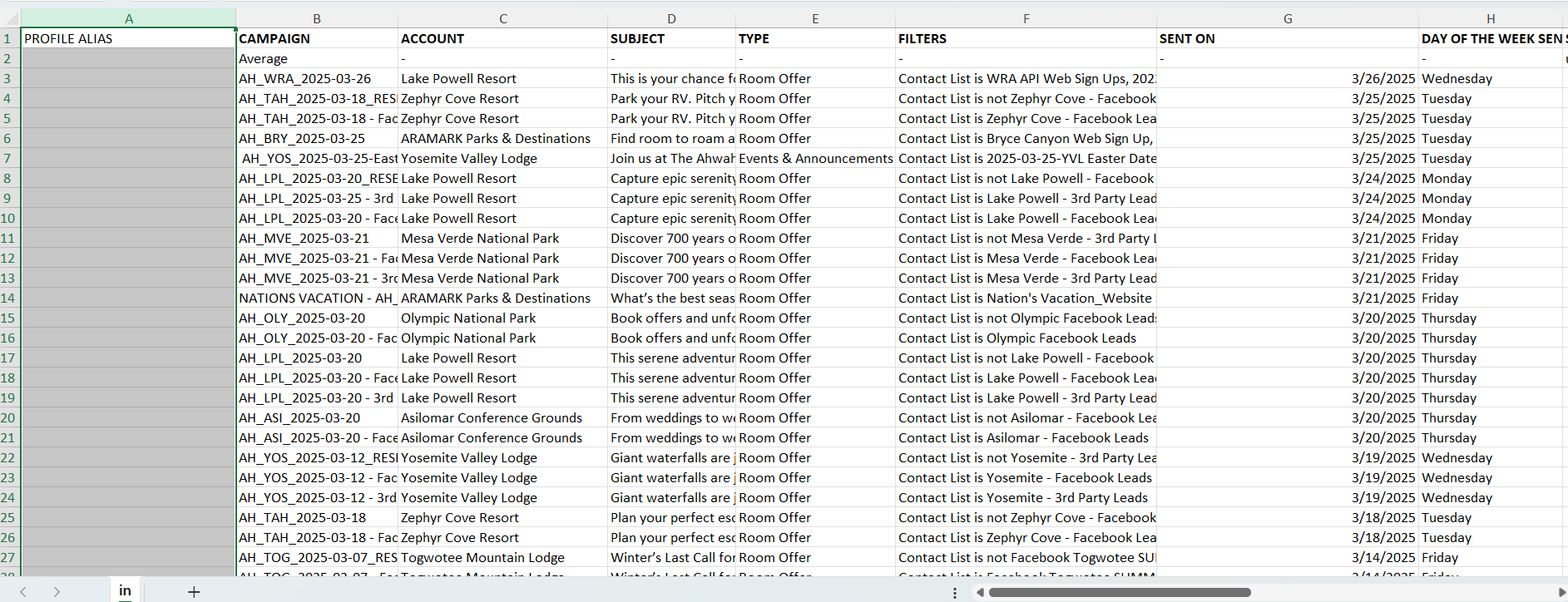Click Mesa Verde National Park in row 11
The image size is (1568, 602).
503,238
